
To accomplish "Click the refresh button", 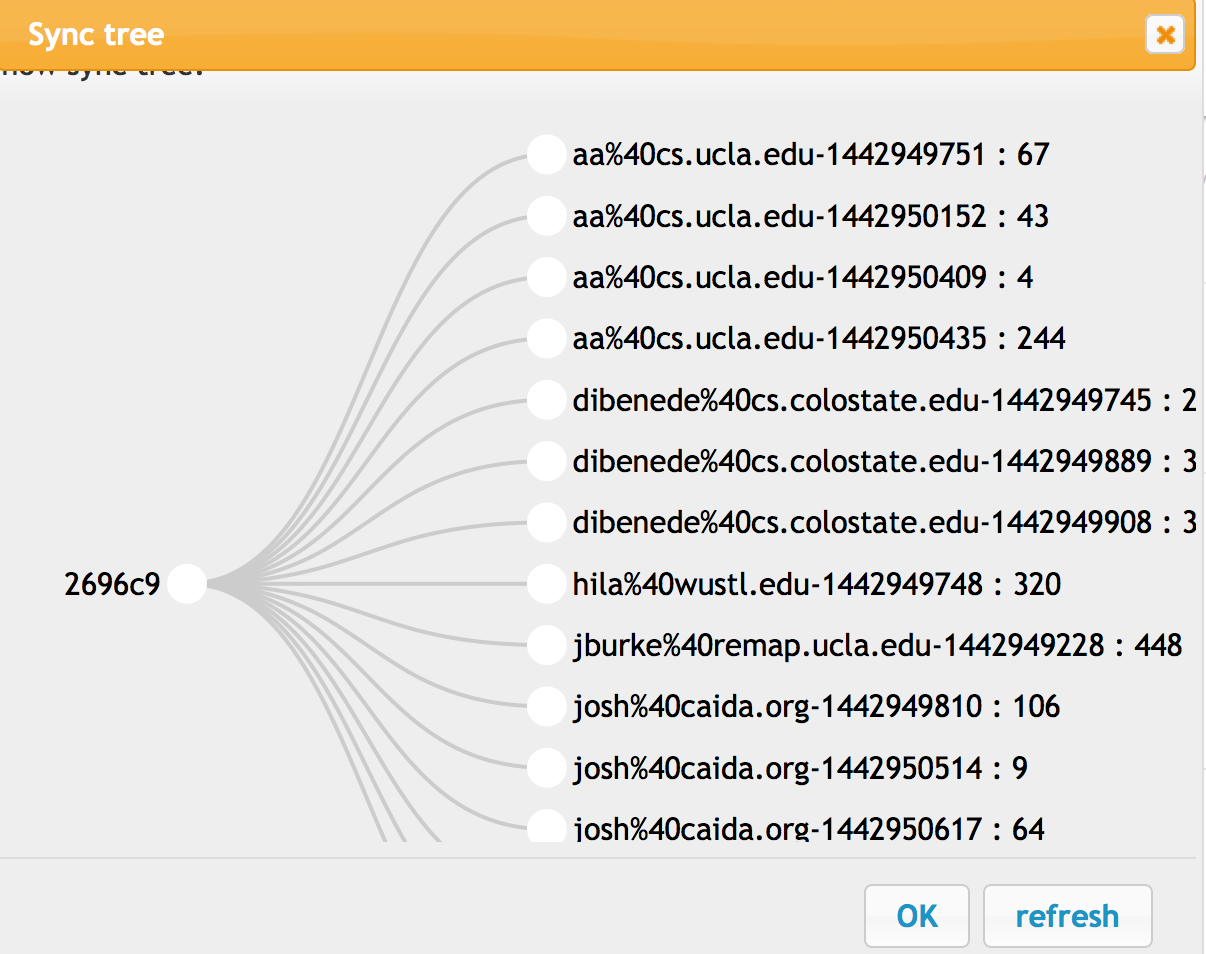I will coord(1067,915).
